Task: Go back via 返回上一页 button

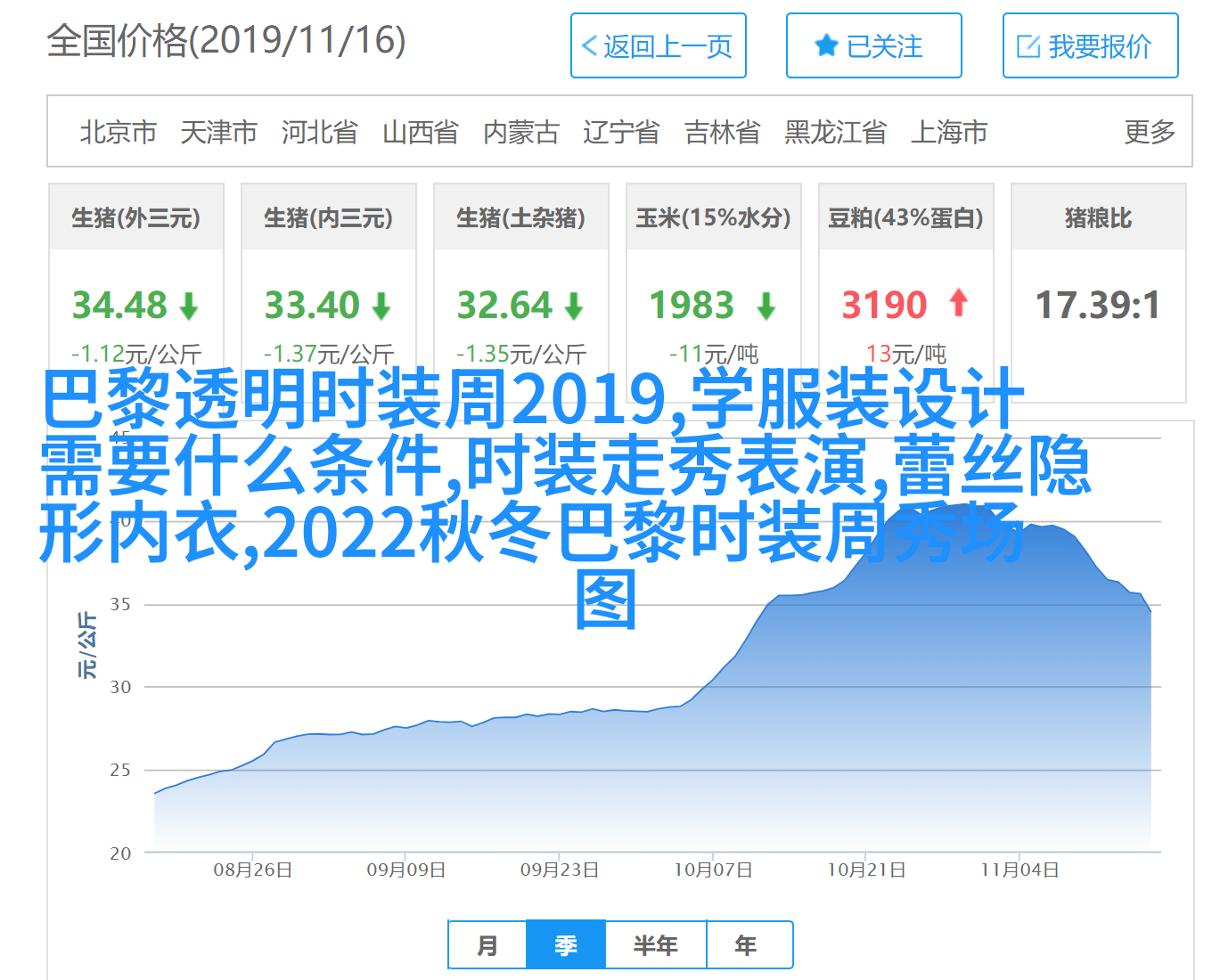Action: [x=659, y=45]
